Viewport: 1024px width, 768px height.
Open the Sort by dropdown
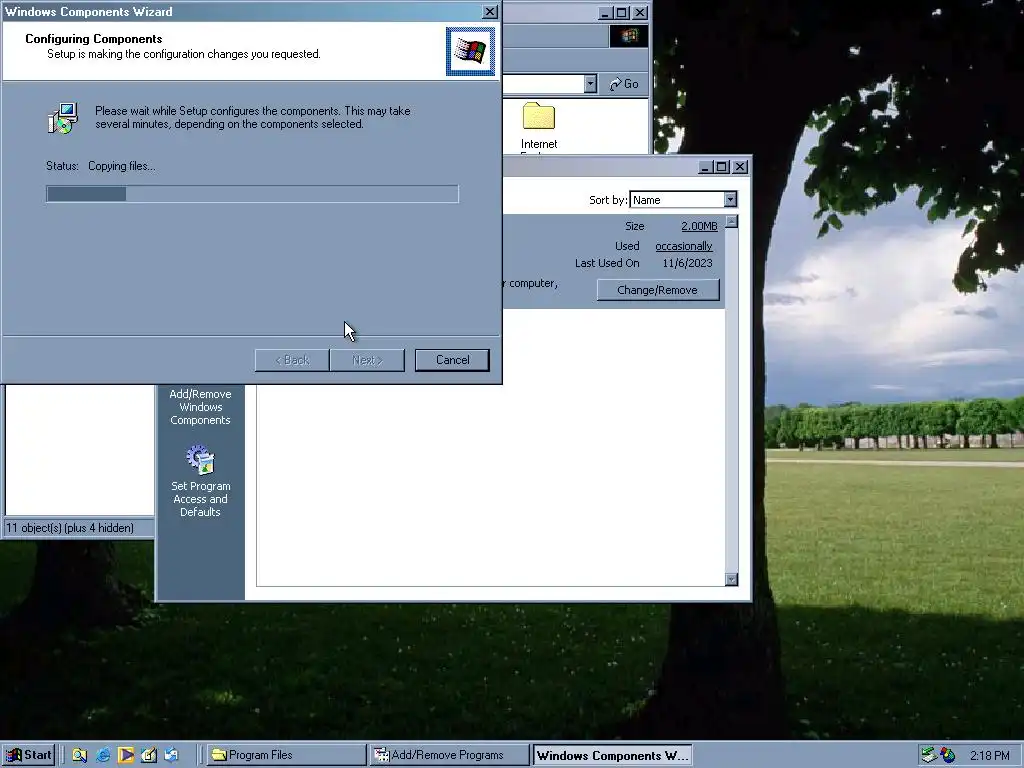(x=730, y=200)
